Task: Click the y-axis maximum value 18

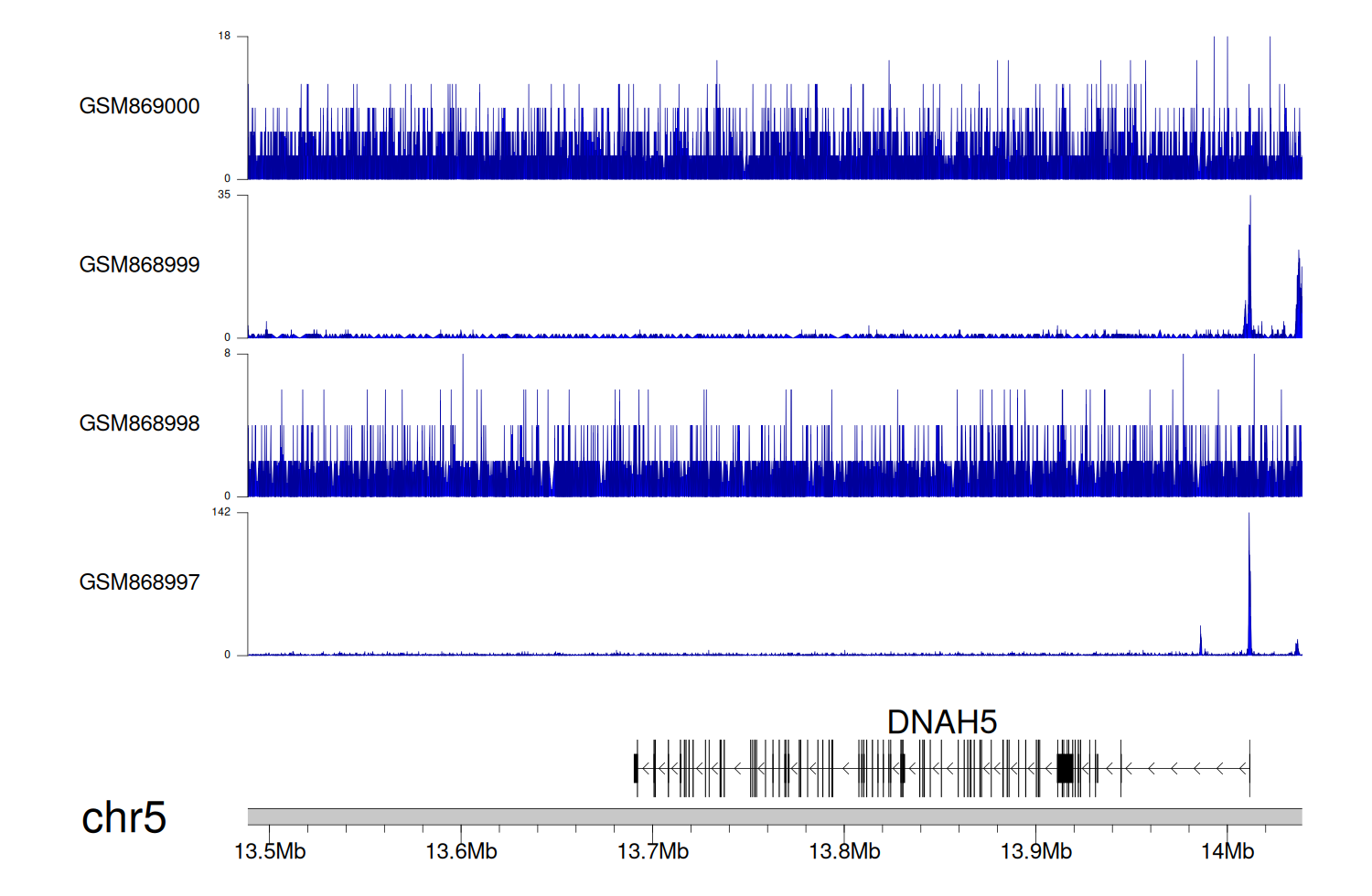Action: point(224,37)
